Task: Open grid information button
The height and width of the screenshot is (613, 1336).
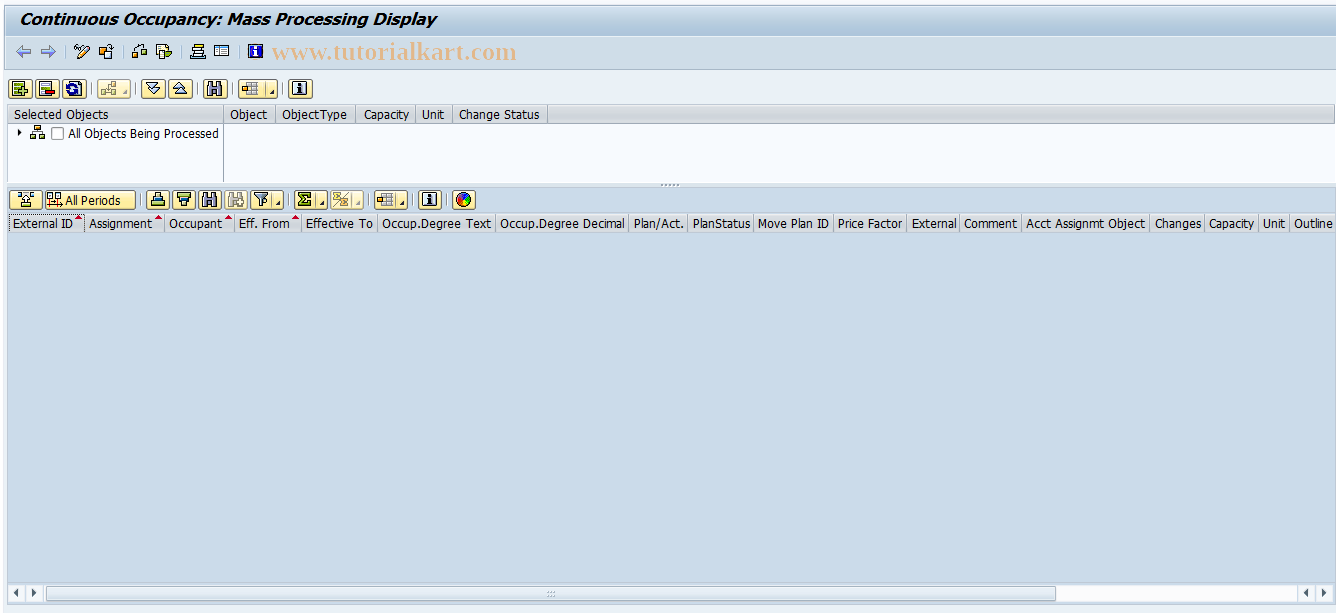Action: pyautogui.click(x=430, y=200)
